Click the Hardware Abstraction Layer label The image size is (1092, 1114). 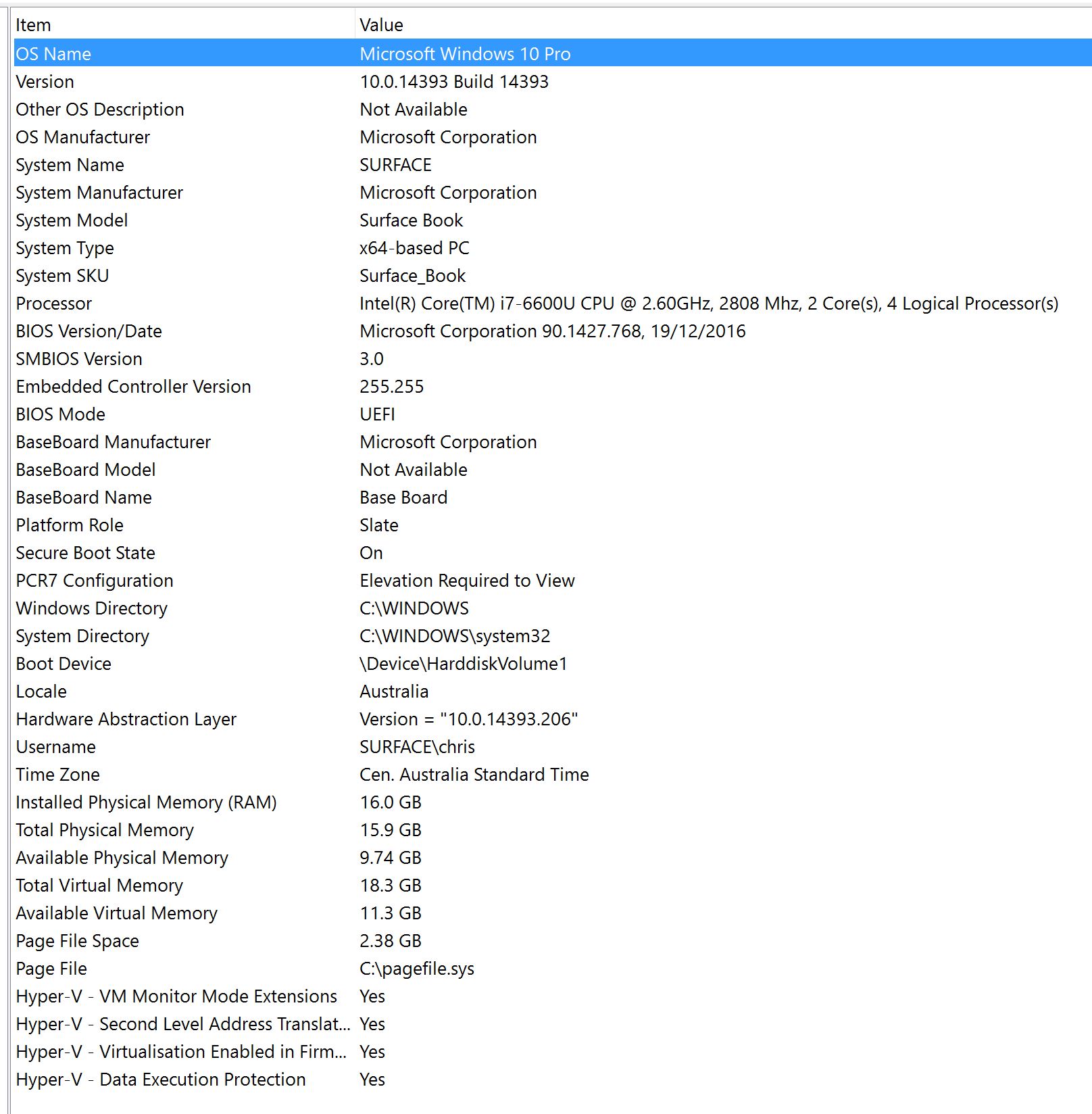(126, 719)
